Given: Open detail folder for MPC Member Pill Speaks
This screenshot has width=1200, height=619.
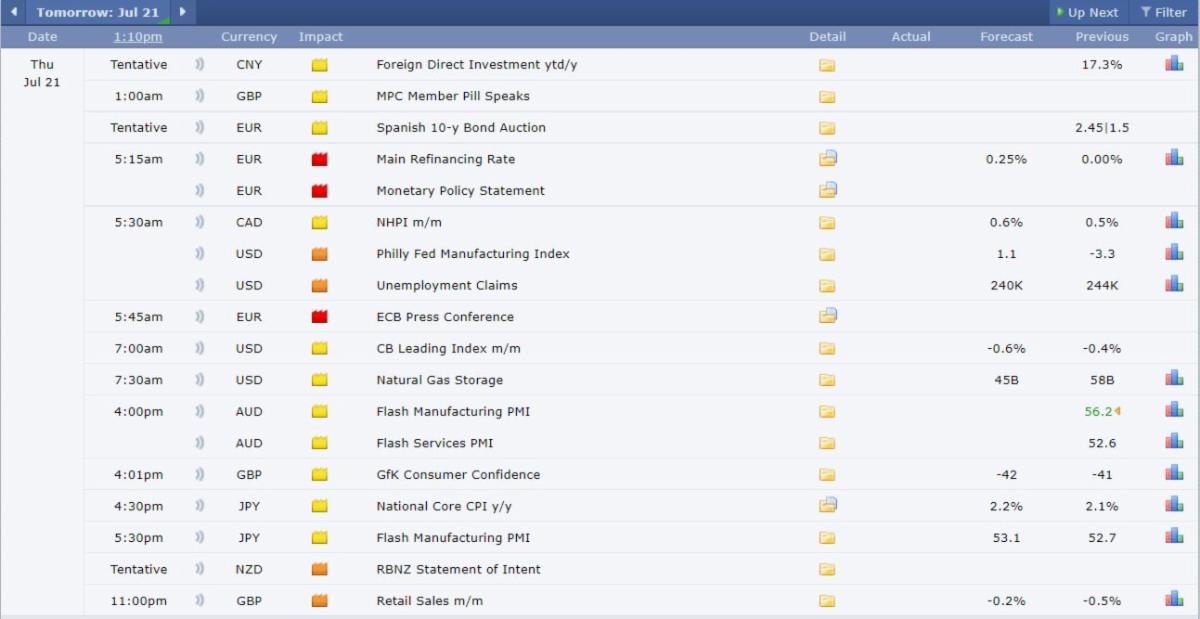Looking at the screenshot, I should click(x=827, y=97).
